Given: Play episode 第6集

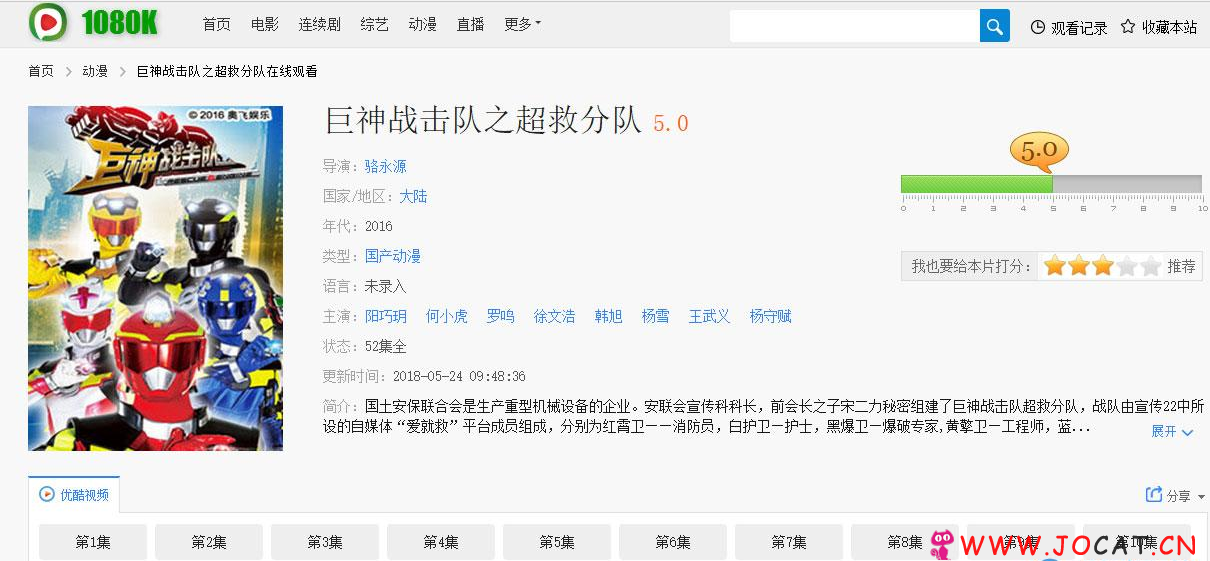Looking at the screenshot, I should click(673, 542).
